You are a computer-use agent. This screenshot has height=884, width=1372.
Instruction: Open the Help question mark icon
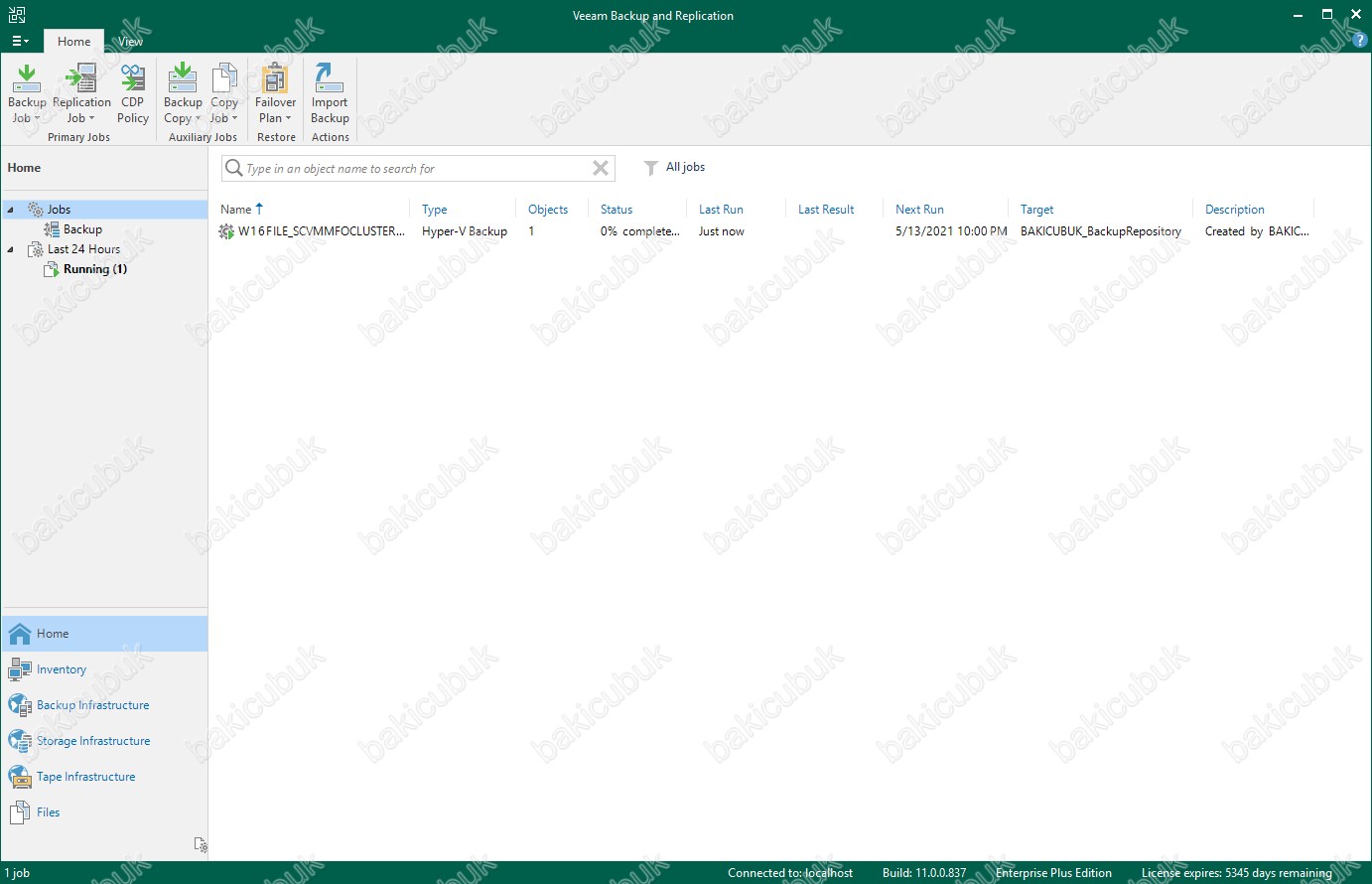click(1360, 41)
